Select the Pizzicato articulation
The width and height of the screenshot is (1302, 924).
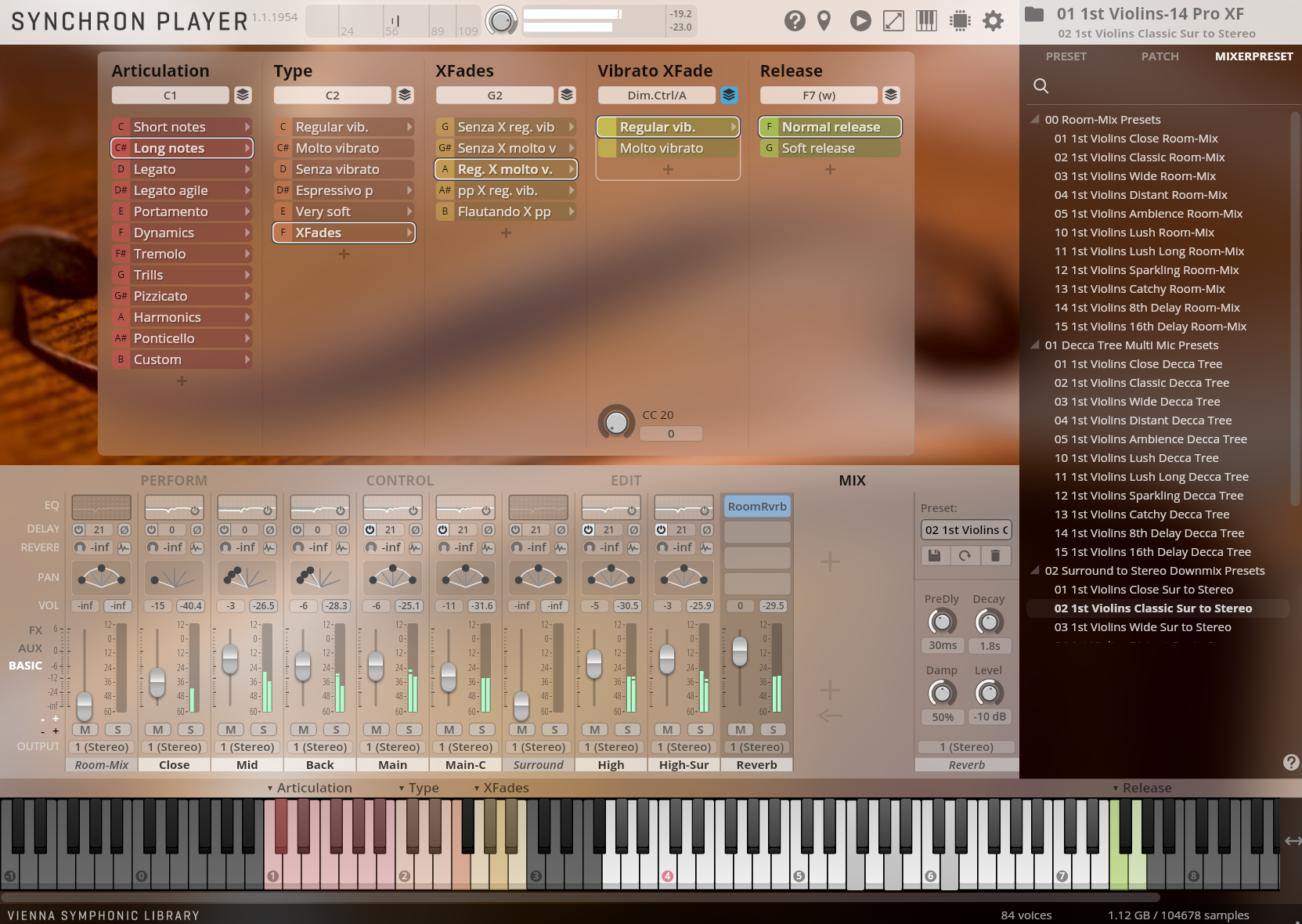[182, 295]
